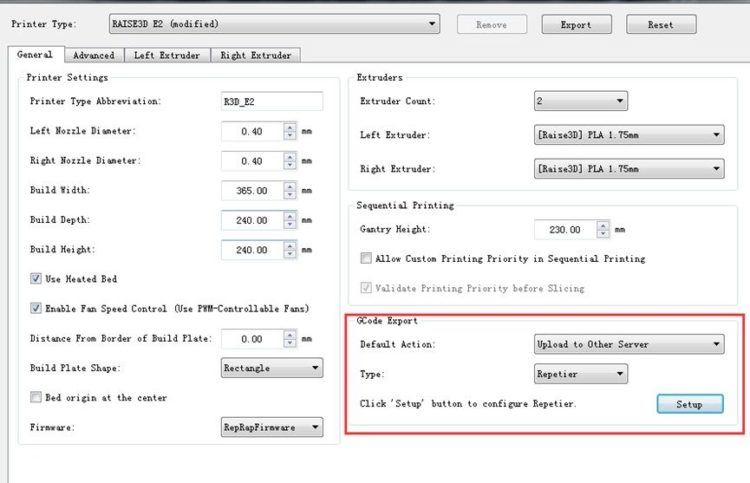The width and height of the screenshot is (750, 483).
Task: Adjust the Gantry Height stepper arrows
Action: click(603, 230)
